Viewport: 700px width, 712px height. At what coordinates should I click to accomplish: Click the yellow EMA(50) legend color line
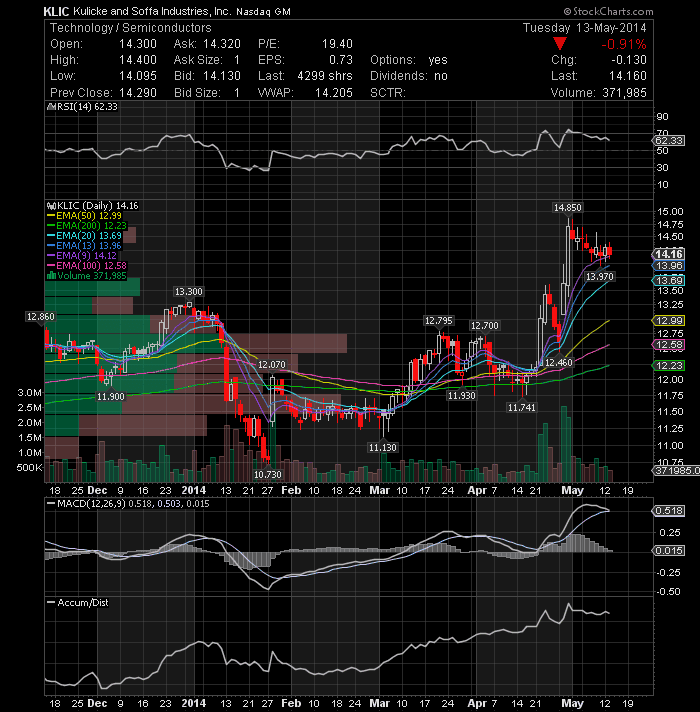click(x=51, y=216)
